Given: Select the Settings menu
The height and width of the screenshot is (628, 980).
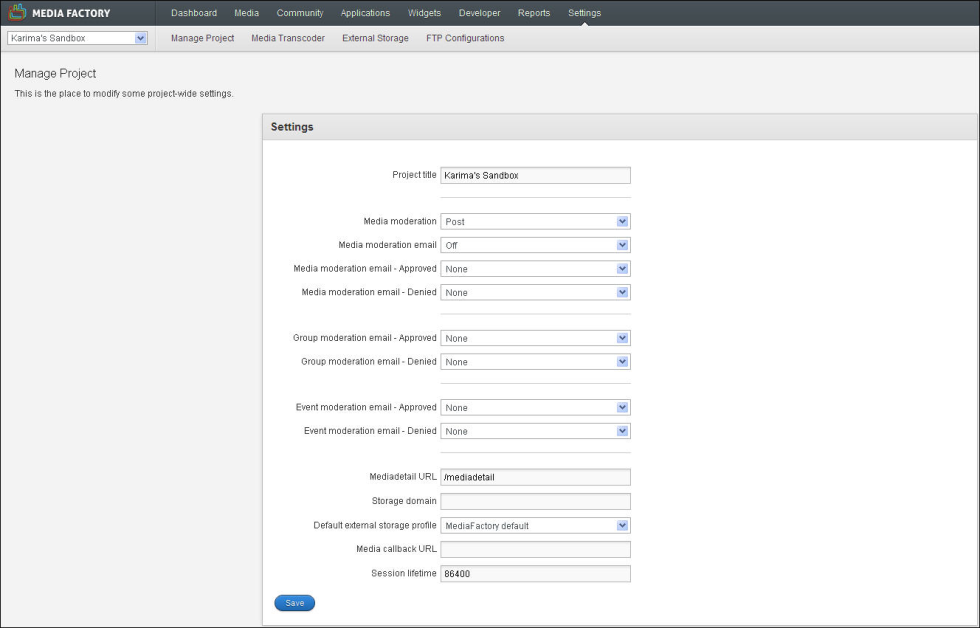Looking at the screenshot, I should [584, 13].
